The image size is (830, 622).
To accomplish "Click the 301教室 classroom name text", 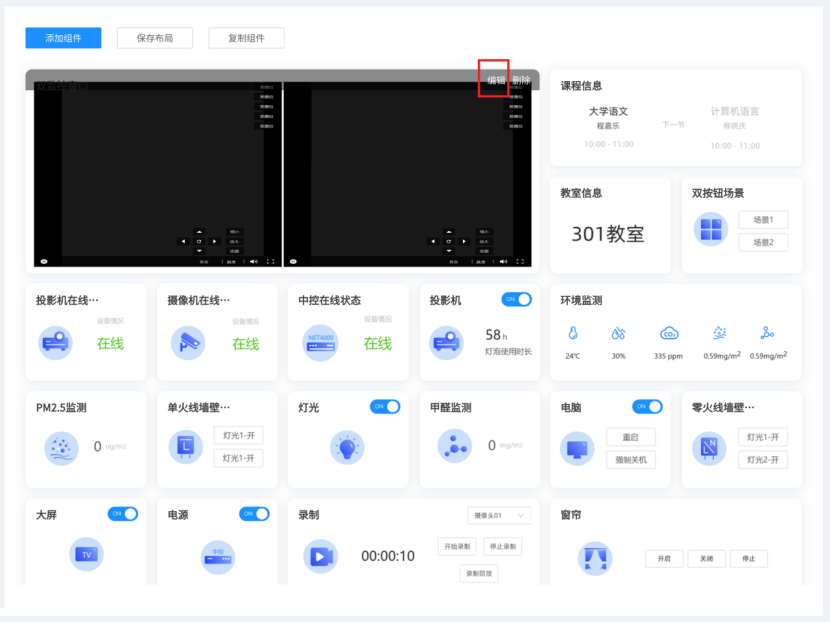I will tap(608, 234).
